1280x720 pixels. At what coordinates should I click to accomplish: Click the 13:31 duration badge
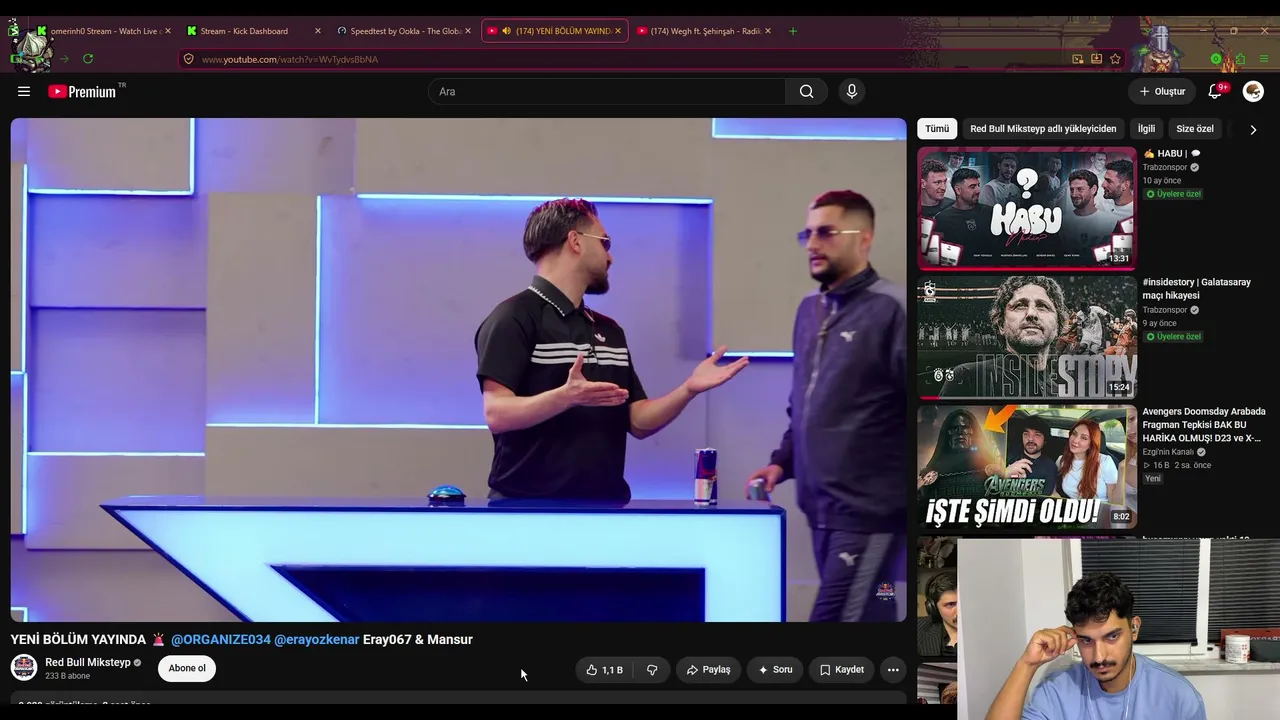[1118, 258]
